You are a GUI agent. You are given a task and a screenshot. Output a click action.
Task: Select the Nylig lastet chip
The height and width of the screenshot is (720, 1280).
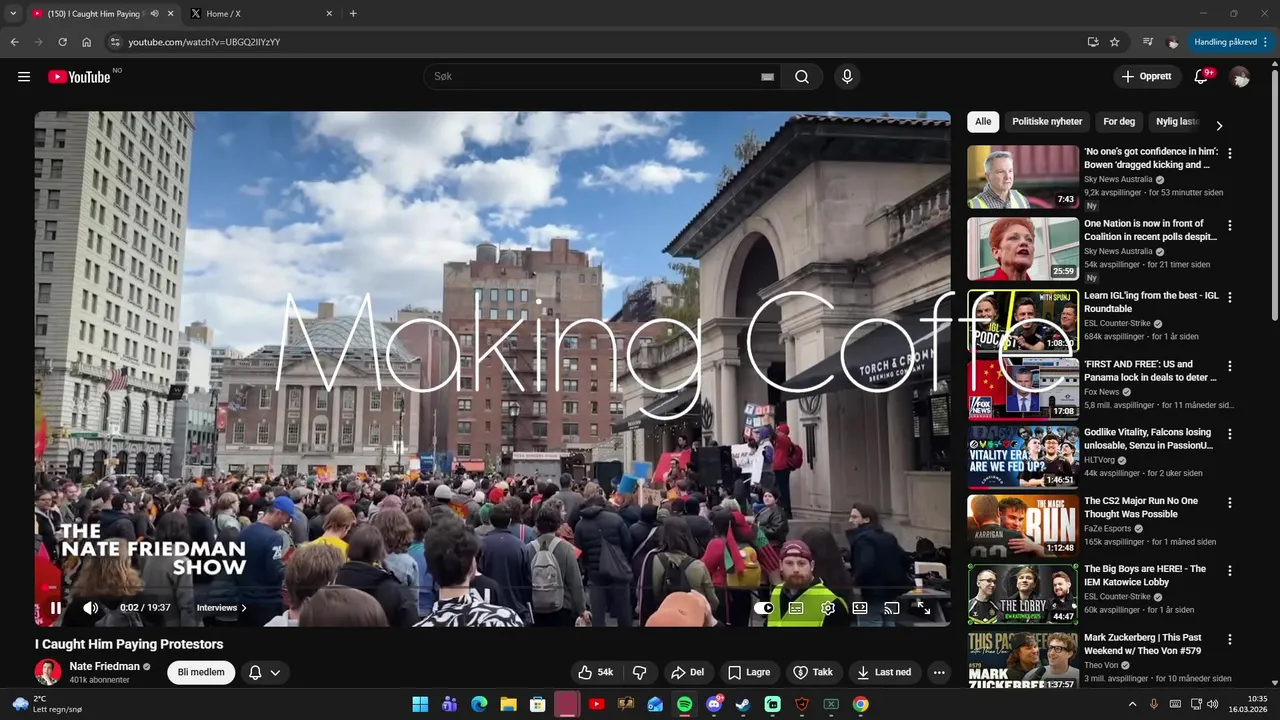pyautogui.click(x=1176, y=122)
